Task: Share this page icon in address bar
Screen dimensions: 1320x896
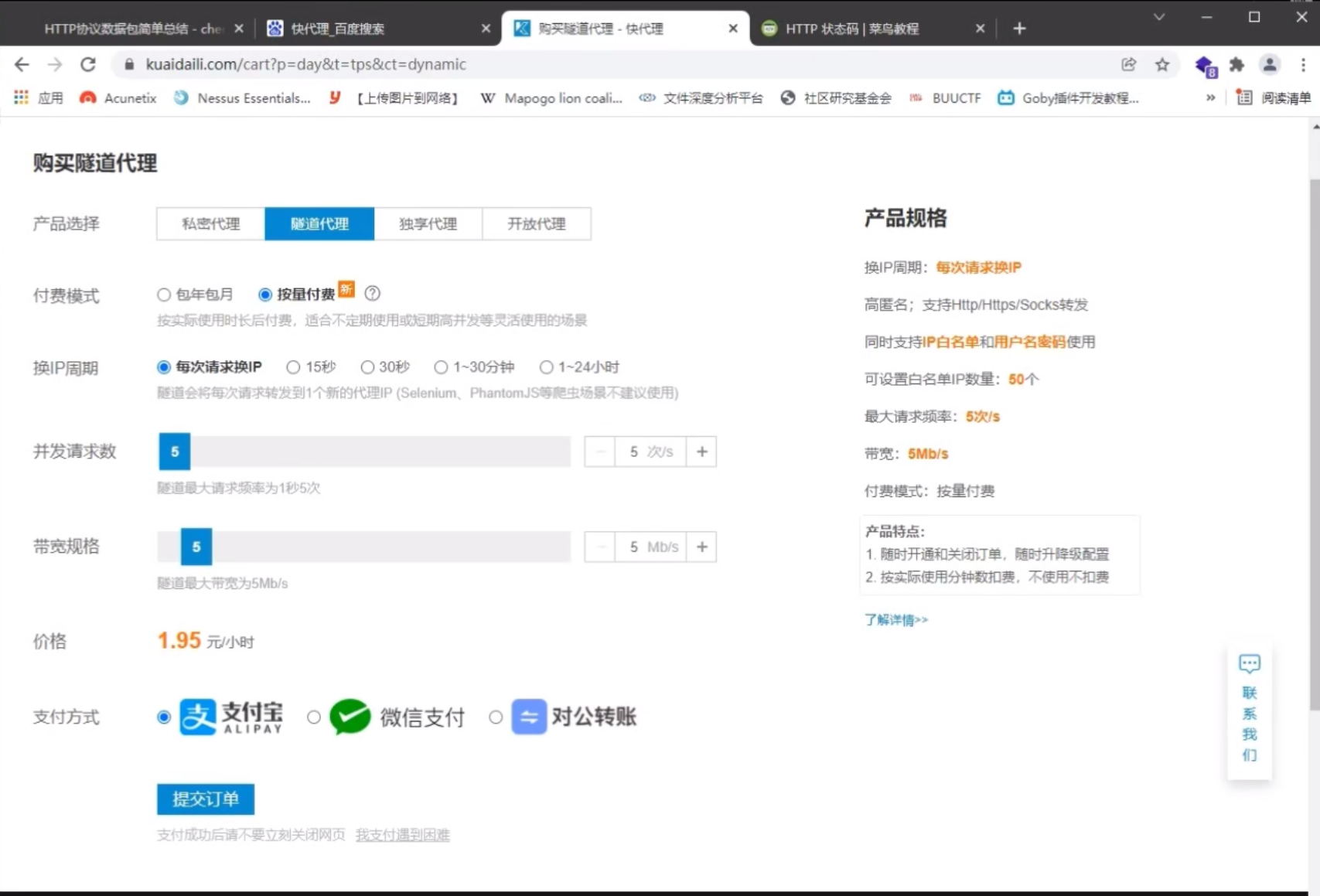Action: coord(1129,64)
